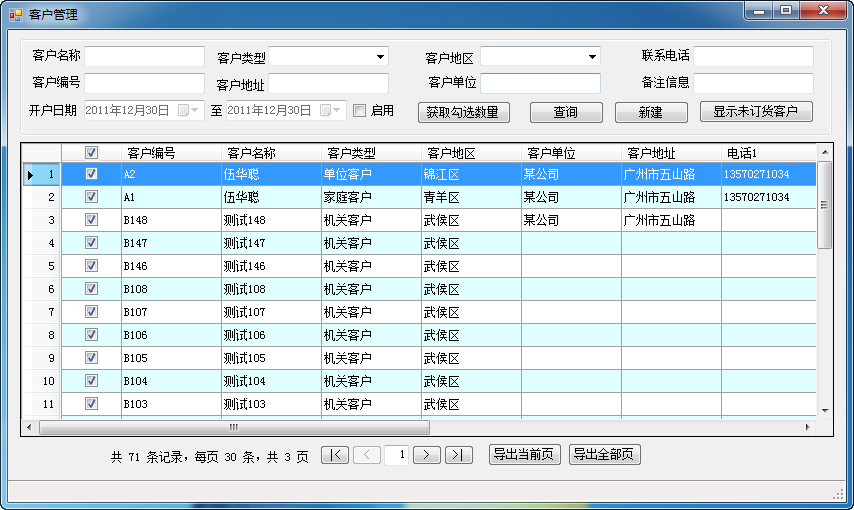854x510 pixels.
Task: Uncheck the checkbox for row B105
Action: 92,357
